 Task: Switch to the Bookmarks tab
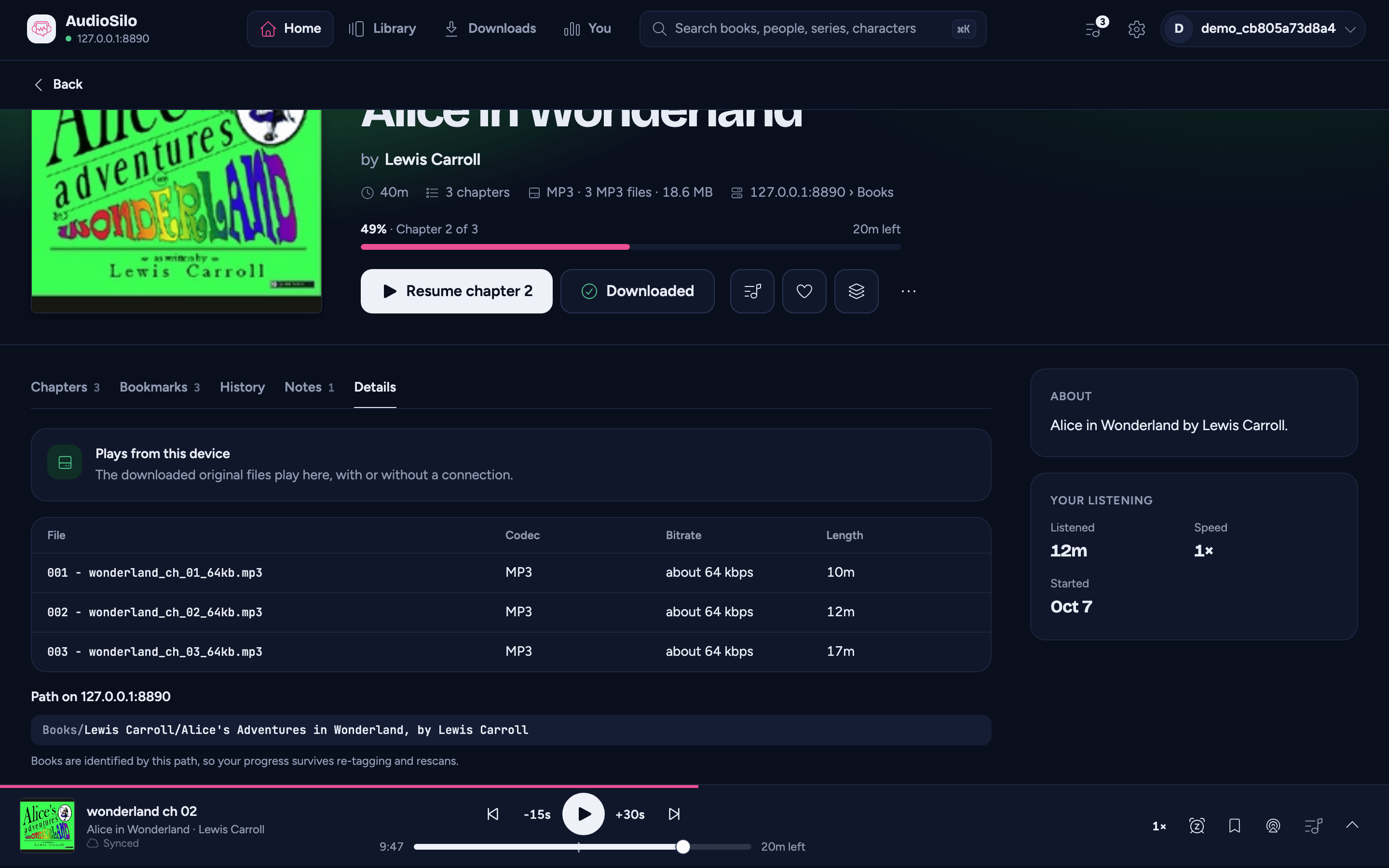tap(160, 388)
